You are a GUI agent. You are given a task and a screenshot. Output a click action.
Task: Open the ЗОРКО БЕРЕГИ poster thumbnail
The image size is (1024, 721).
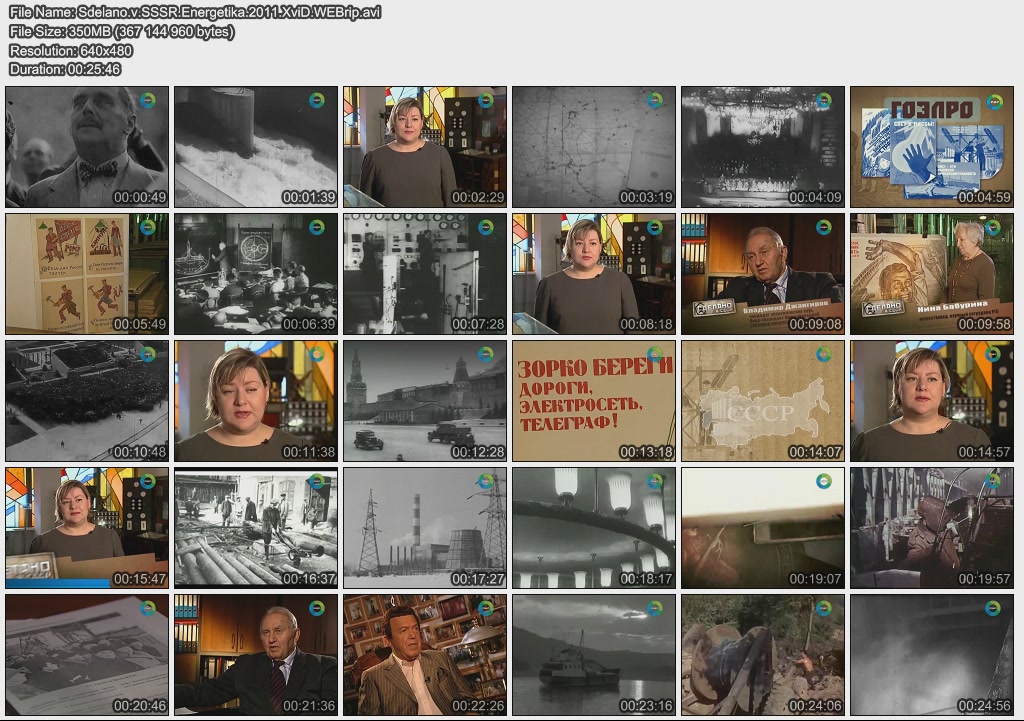593,400
